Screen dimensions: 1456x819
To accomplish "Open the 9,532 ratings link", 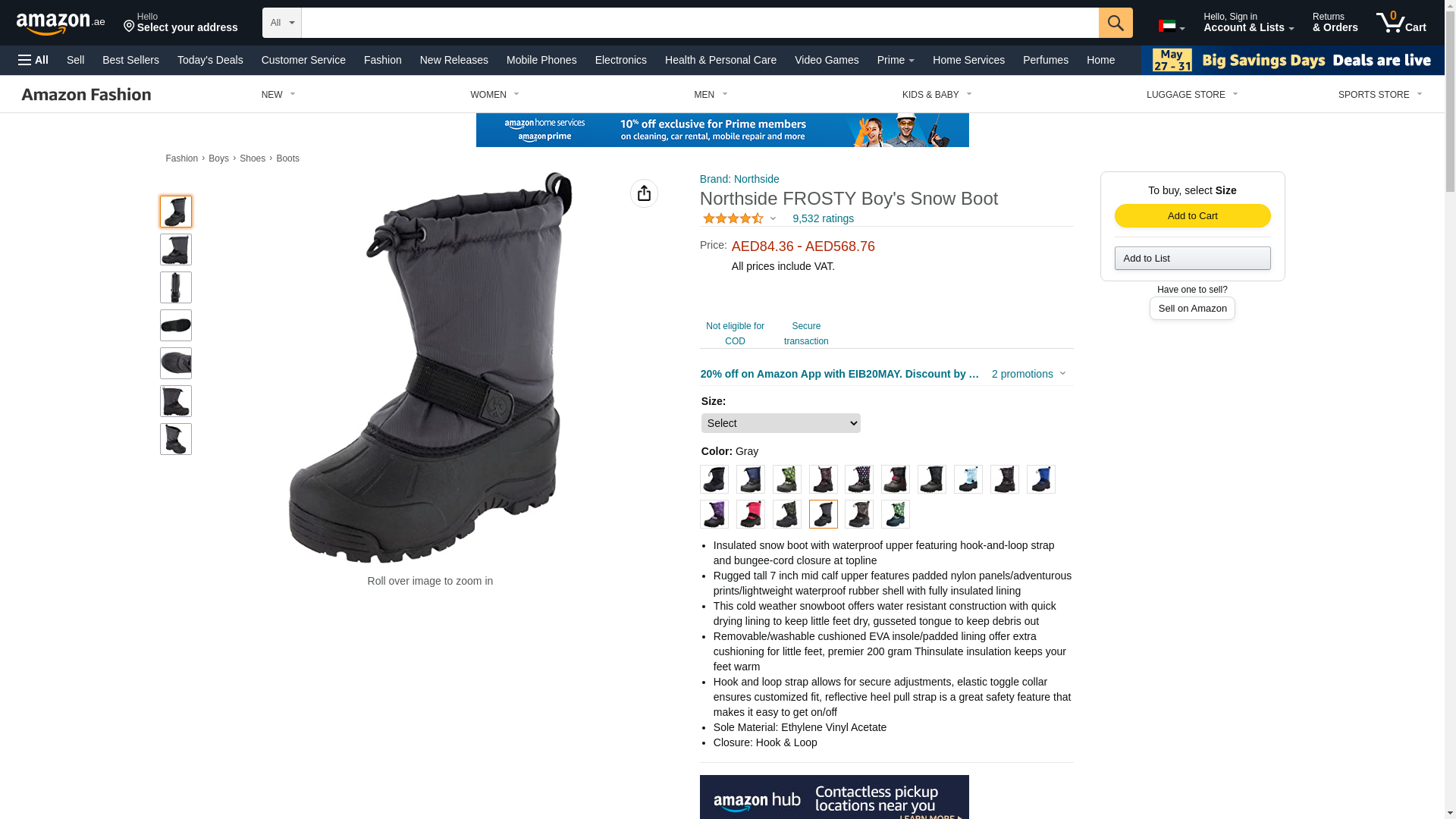I will point(823,218).
